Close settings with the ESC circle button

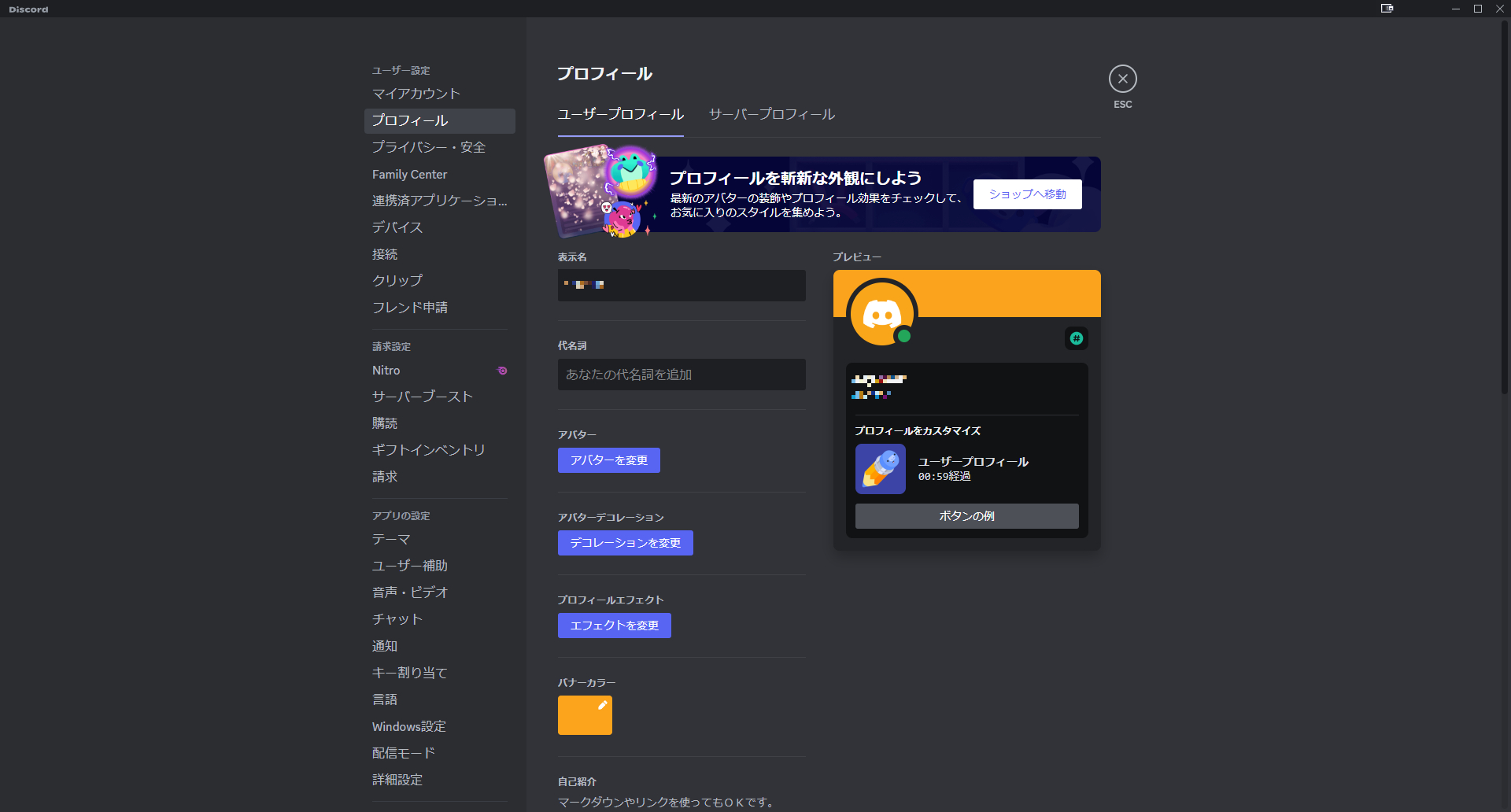click(1122, 79)
